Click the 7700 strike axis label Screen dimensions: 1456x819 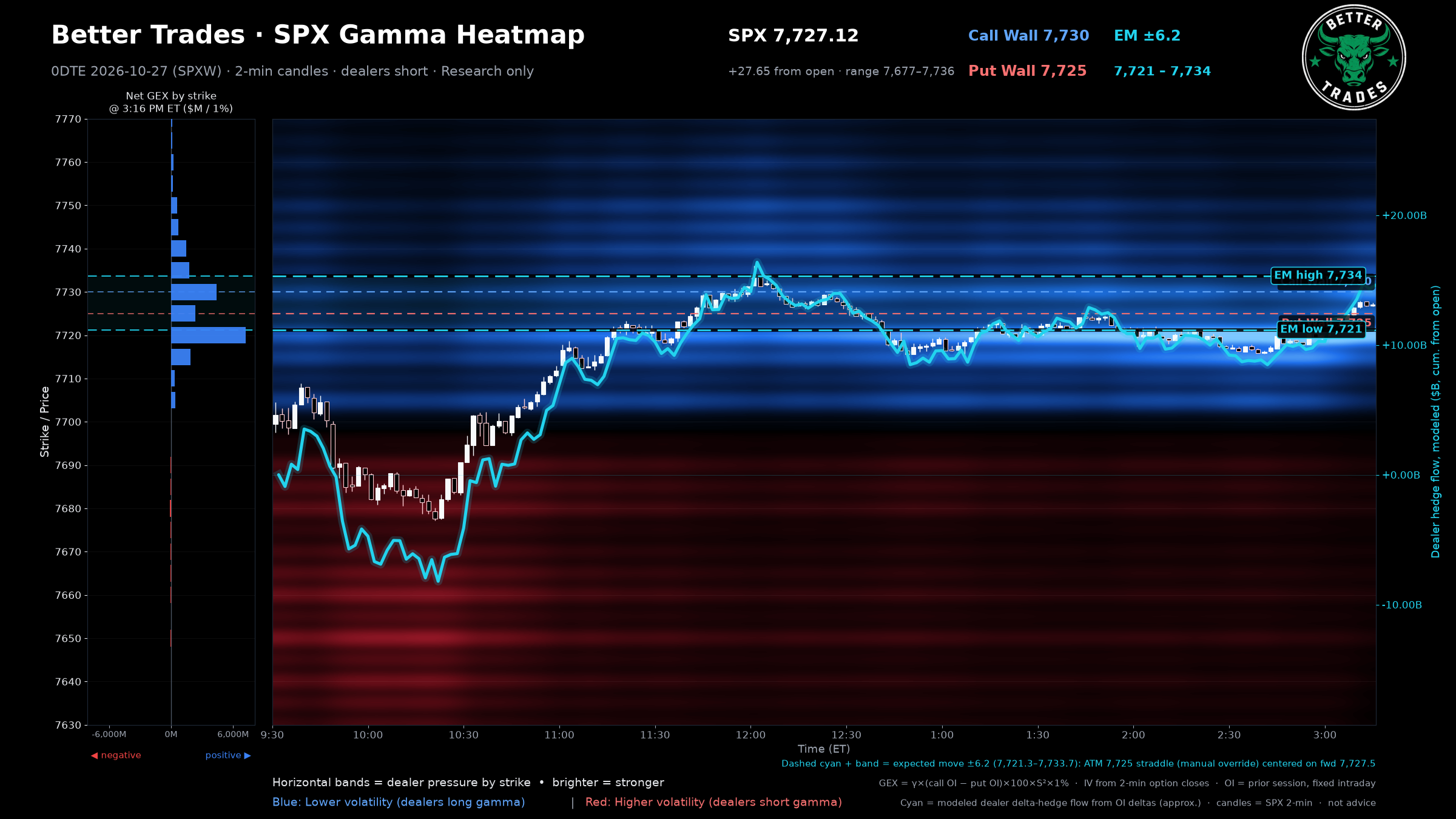point(68,422)
